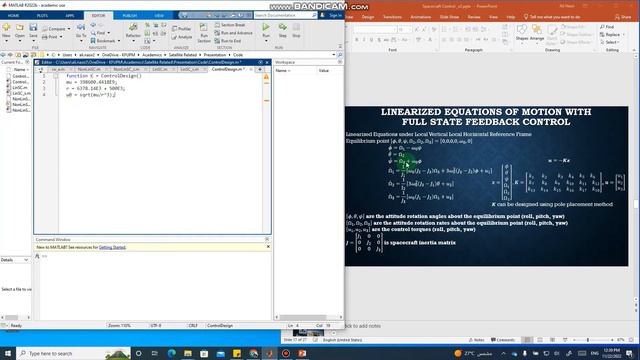This screenshot has width=640, height=360.
Task: Toggle the Notes pane in PowerPoint status bar
Action: pos(476,340)
